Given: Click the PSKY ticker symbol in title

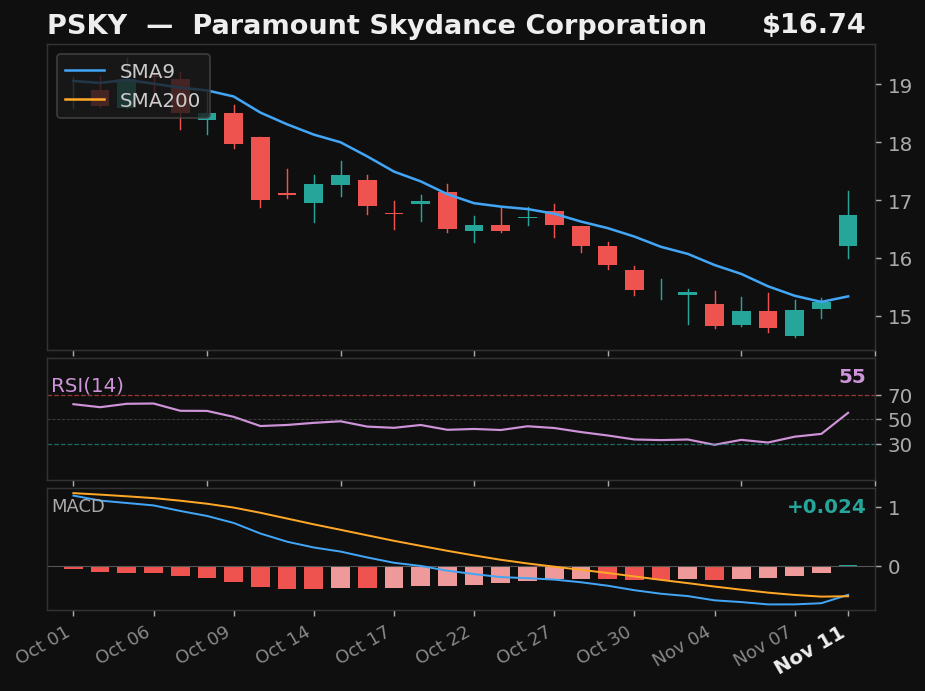Looking at the screenshot, I should 87,25.
